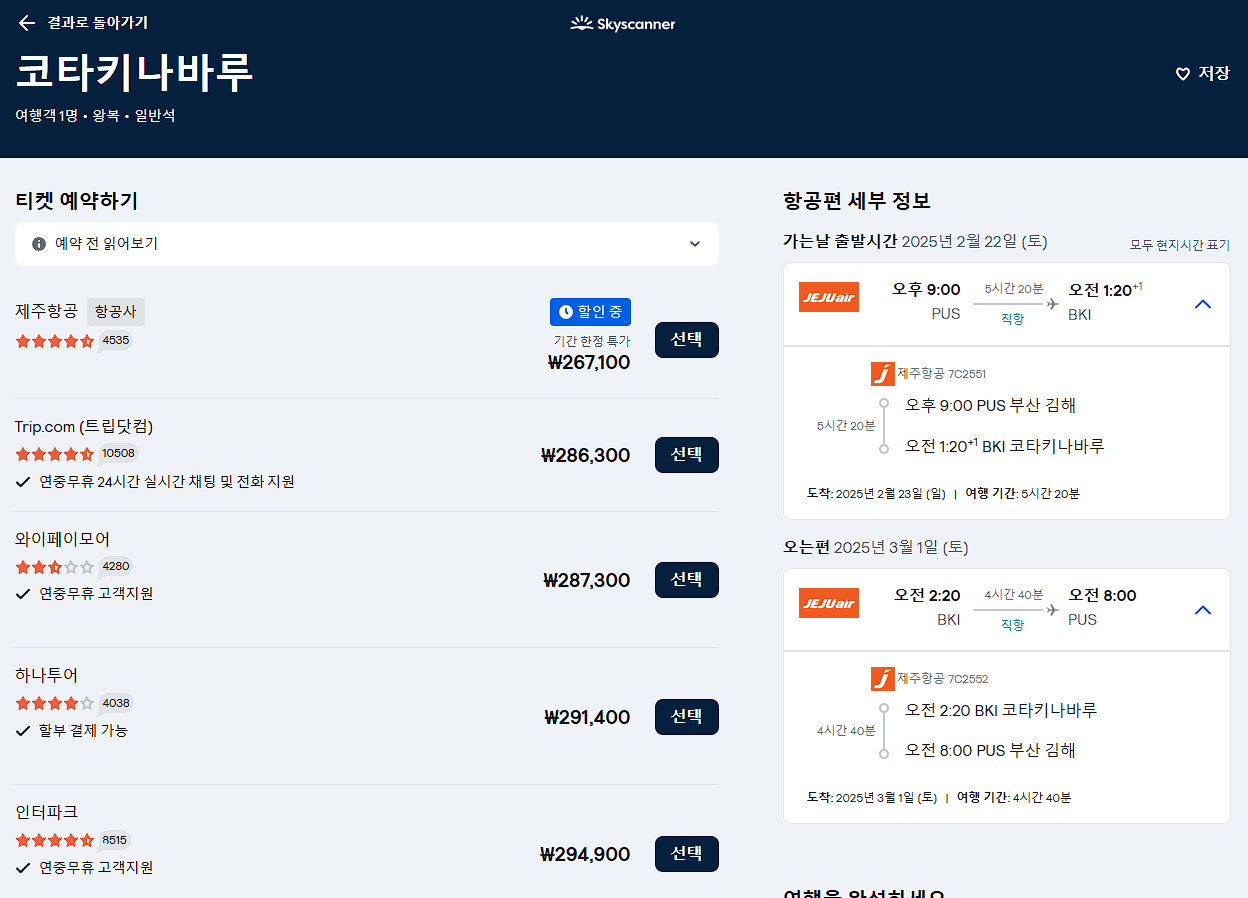Click the outbound JEJUair logo
Viewport: 1248px width, 898px height.
pyautogui.click(x=829, y=297)
